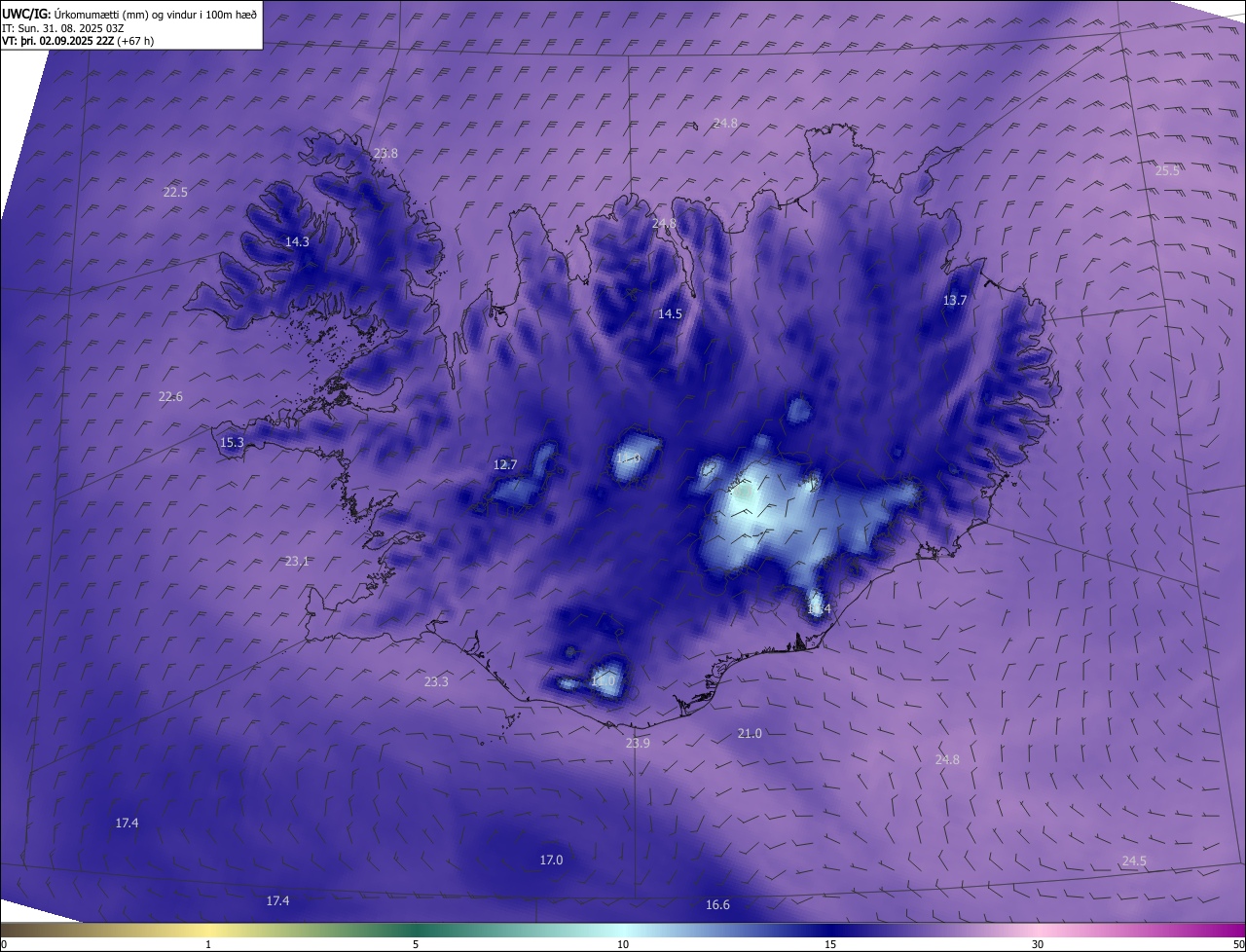This screenshot has height=952, width=1246.
Task: Click the 17.0 value label
Action: point(551,860)
